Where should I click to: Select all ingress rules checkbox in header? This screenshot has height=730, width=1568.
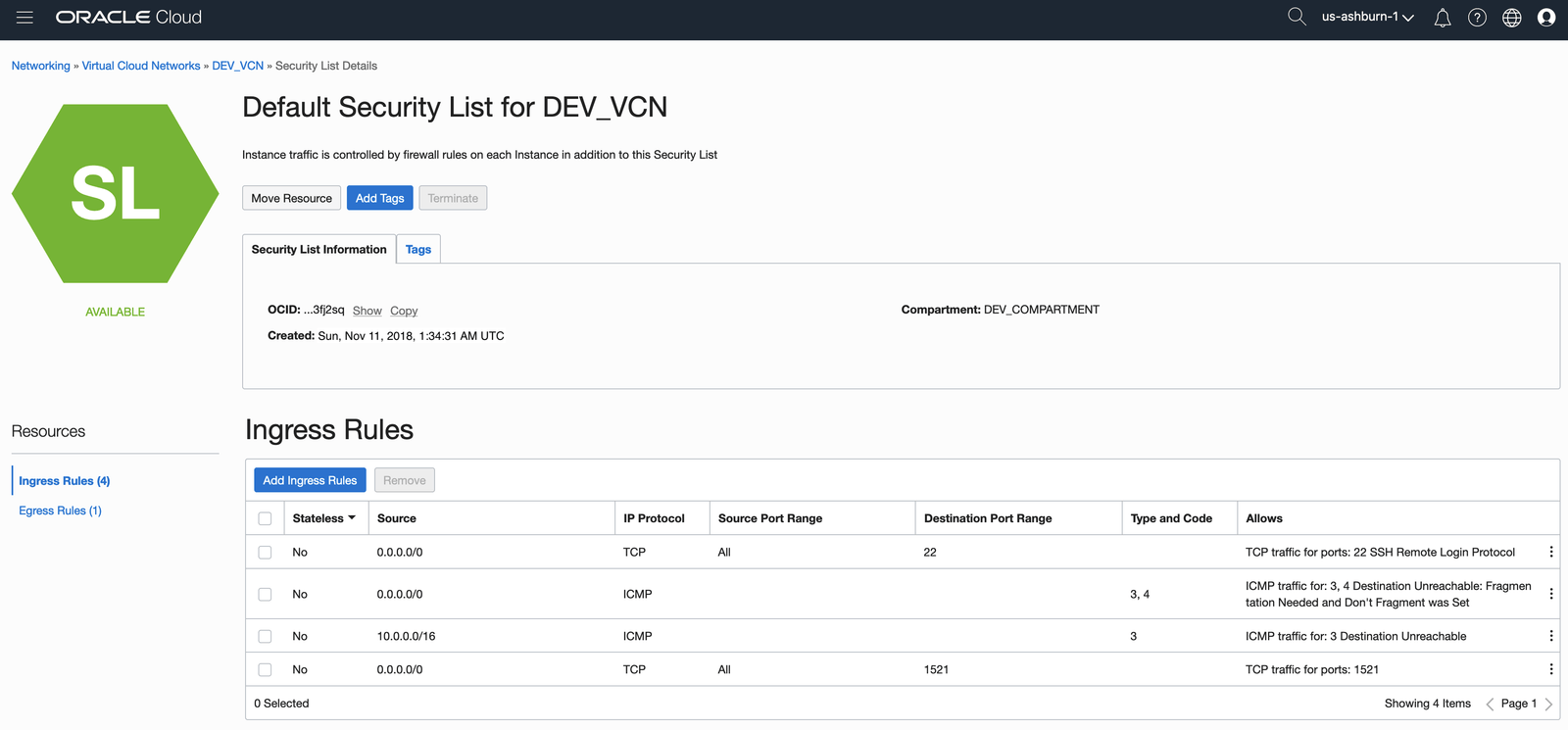(265, 518)
